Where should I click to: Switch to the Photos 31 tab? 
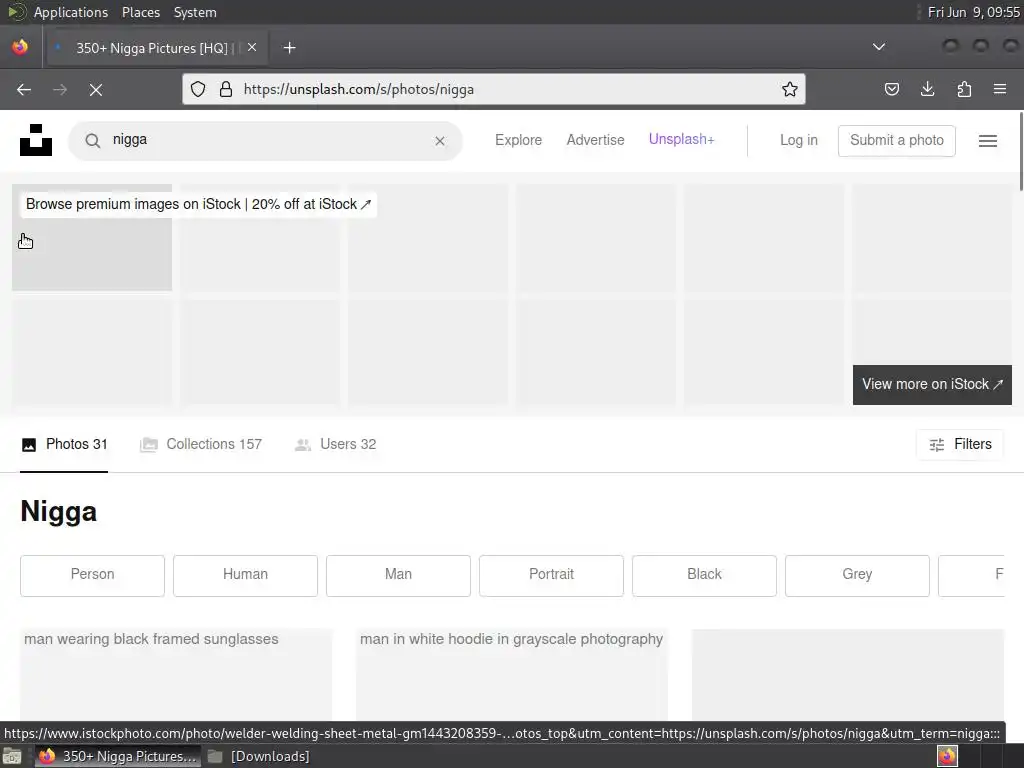(x=64, y=445)
